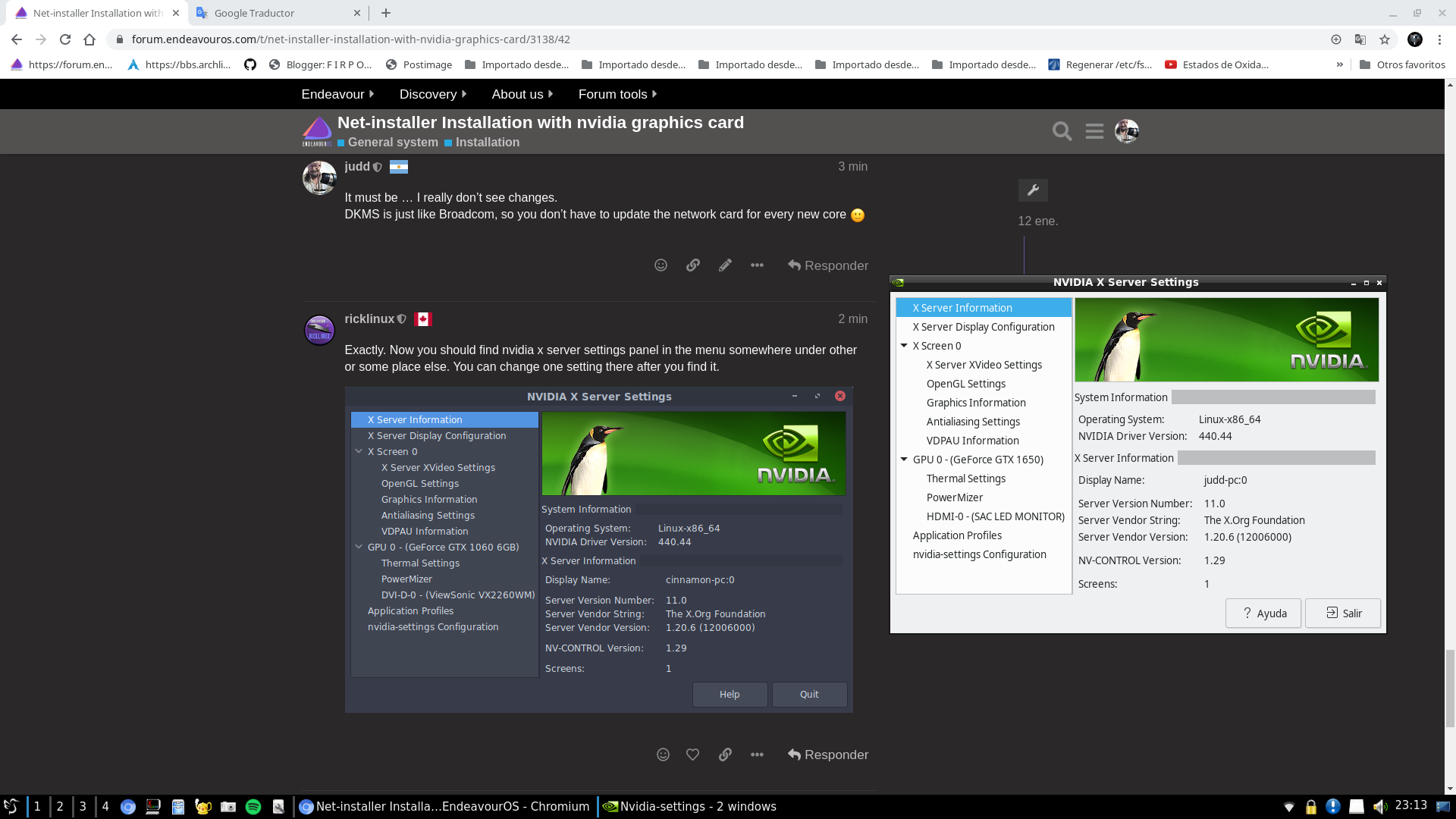Screen dimensions: 1456x819
Task: Open the translate page icon in address bar
Action: pyautogui.click(x=1360, y=39)
